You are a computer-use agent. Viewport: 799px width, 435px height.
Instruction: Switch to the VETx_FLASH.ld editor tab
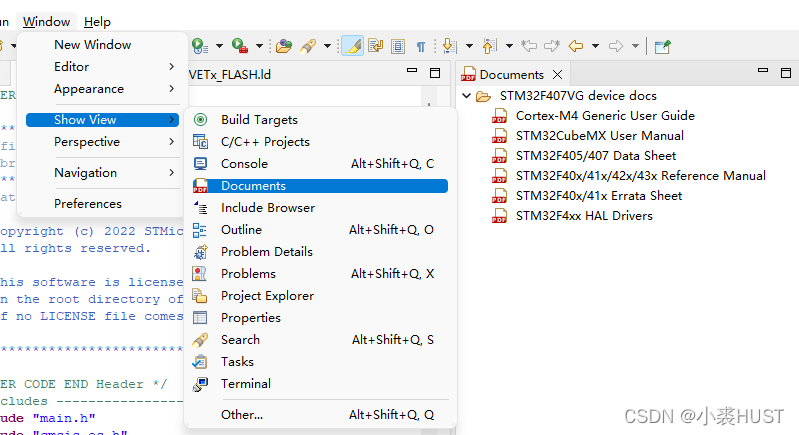coord(230,74)
